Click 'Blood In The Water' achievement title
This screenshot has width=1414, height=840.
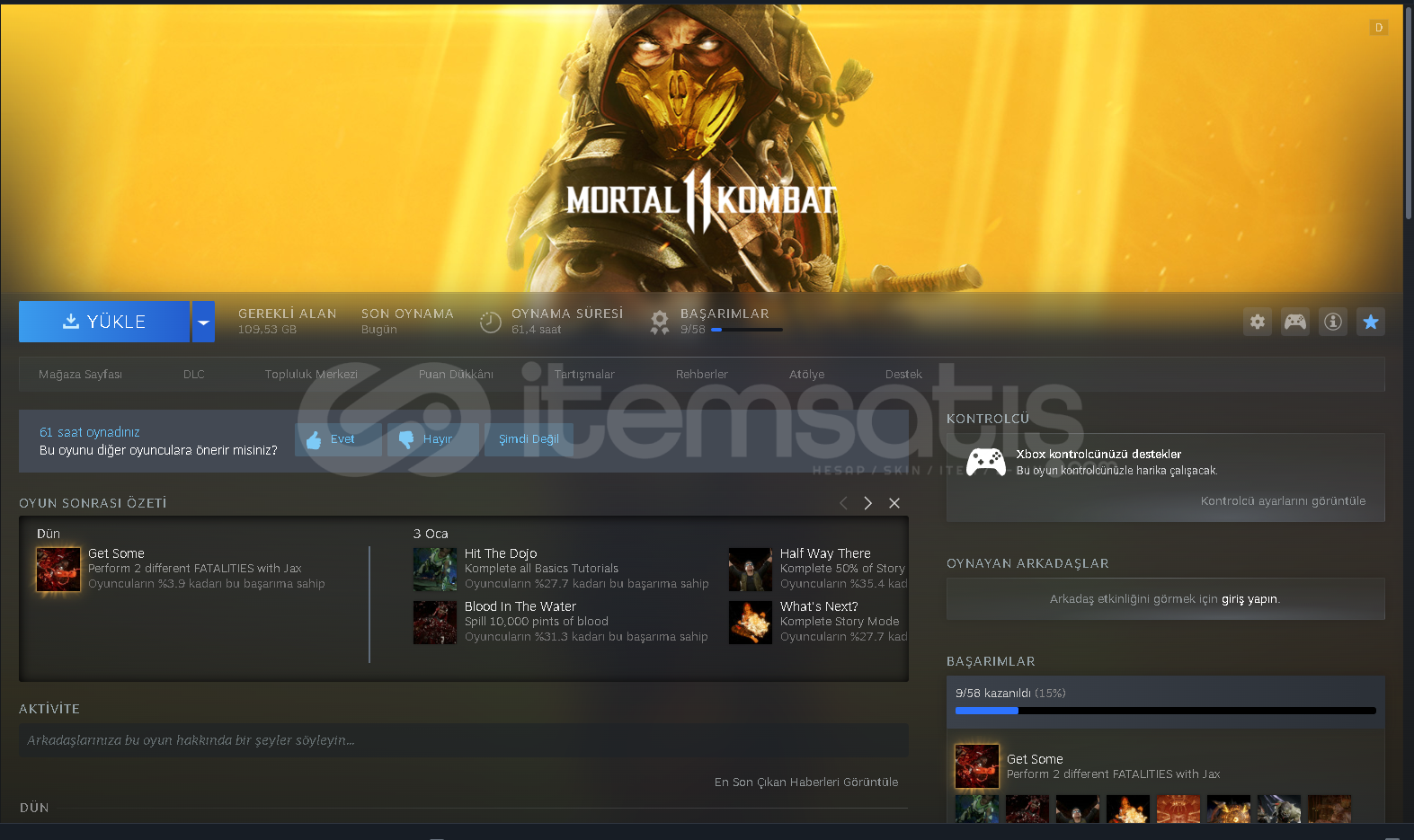coord(520,606)
